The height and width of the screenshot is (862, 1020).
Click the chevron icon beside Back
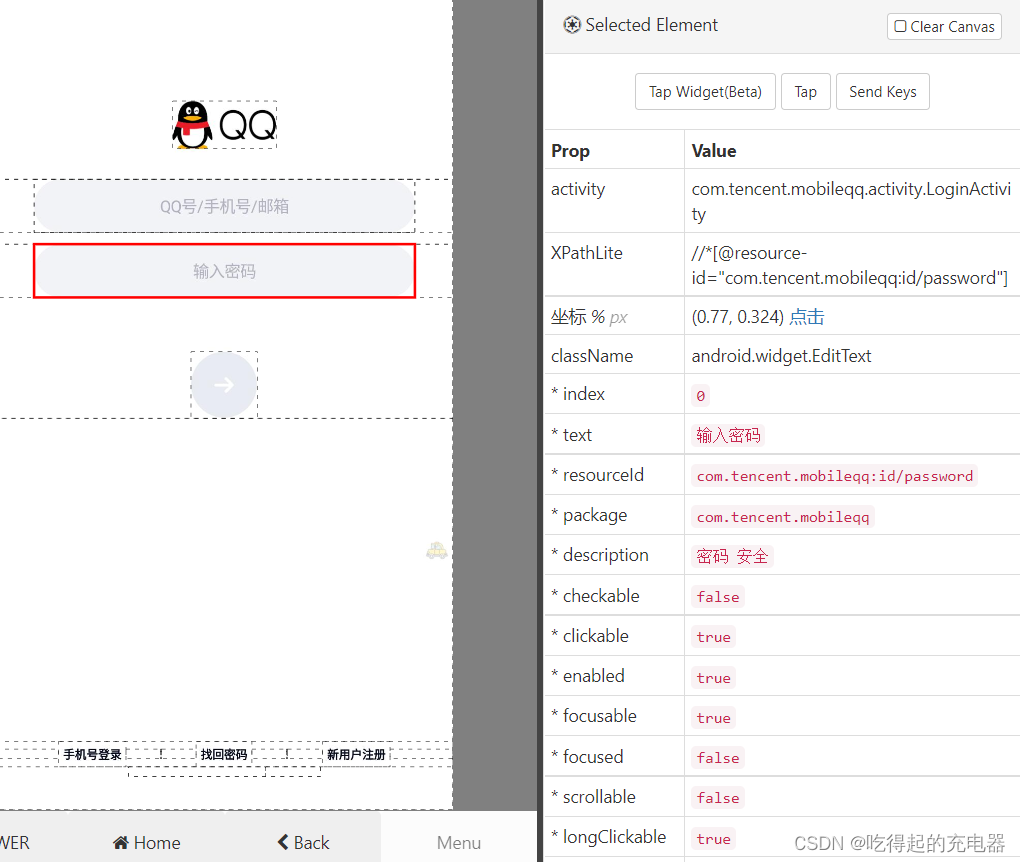click(283, 842)
